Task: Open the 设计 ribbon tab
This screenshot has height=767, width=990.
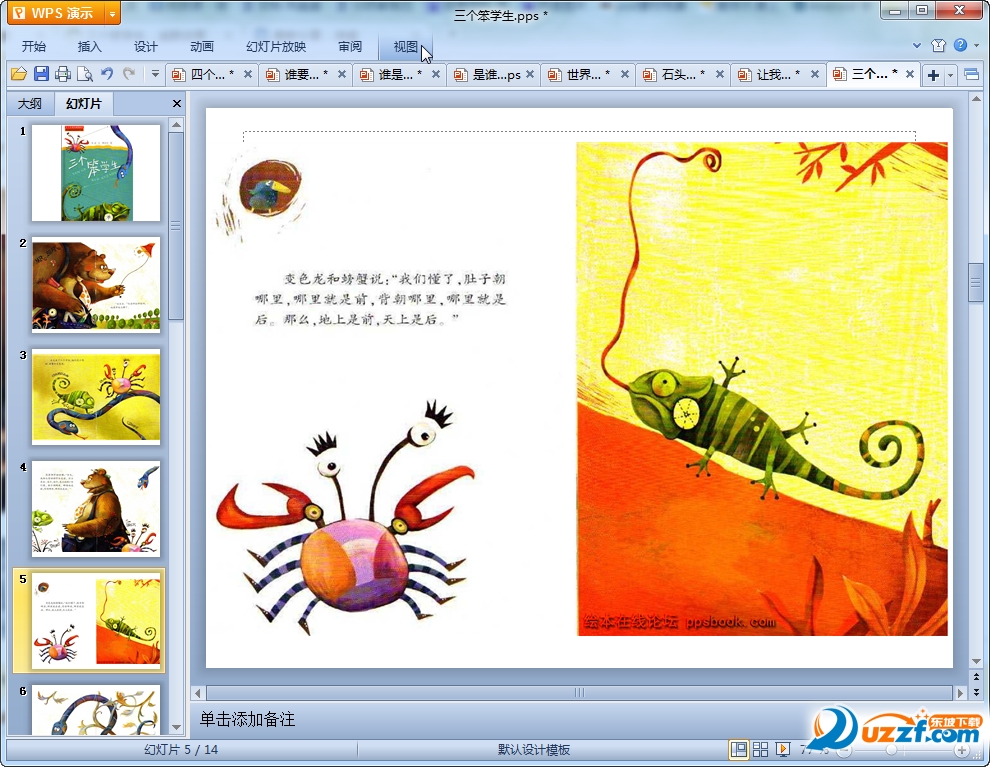Action: 145,47
